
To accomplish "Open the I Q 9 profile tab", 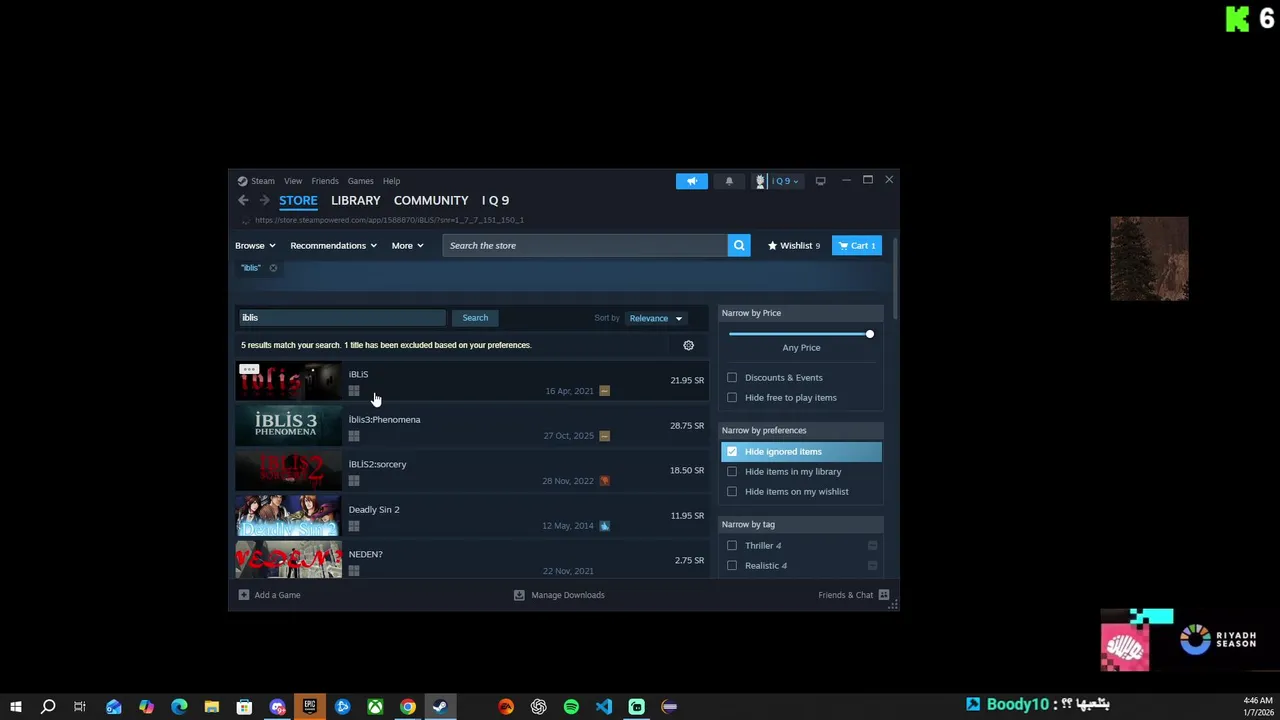I will [x=495, y=201].
